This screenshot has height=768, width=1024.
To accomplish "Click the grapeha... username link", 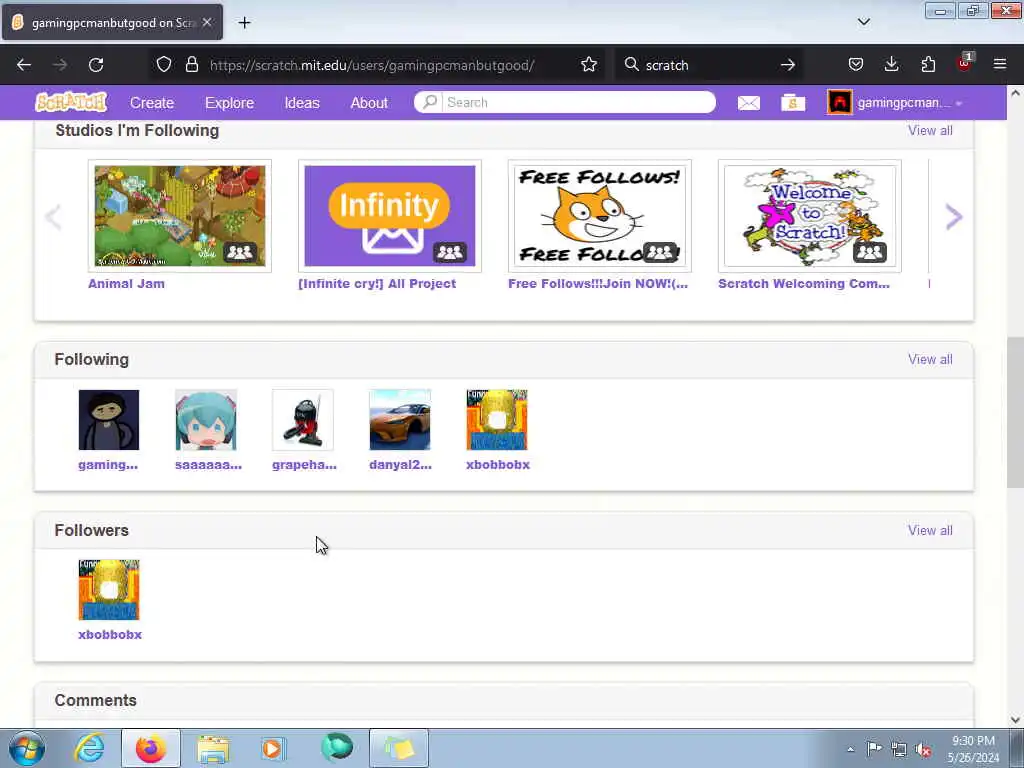I will (x=304, y=465).
